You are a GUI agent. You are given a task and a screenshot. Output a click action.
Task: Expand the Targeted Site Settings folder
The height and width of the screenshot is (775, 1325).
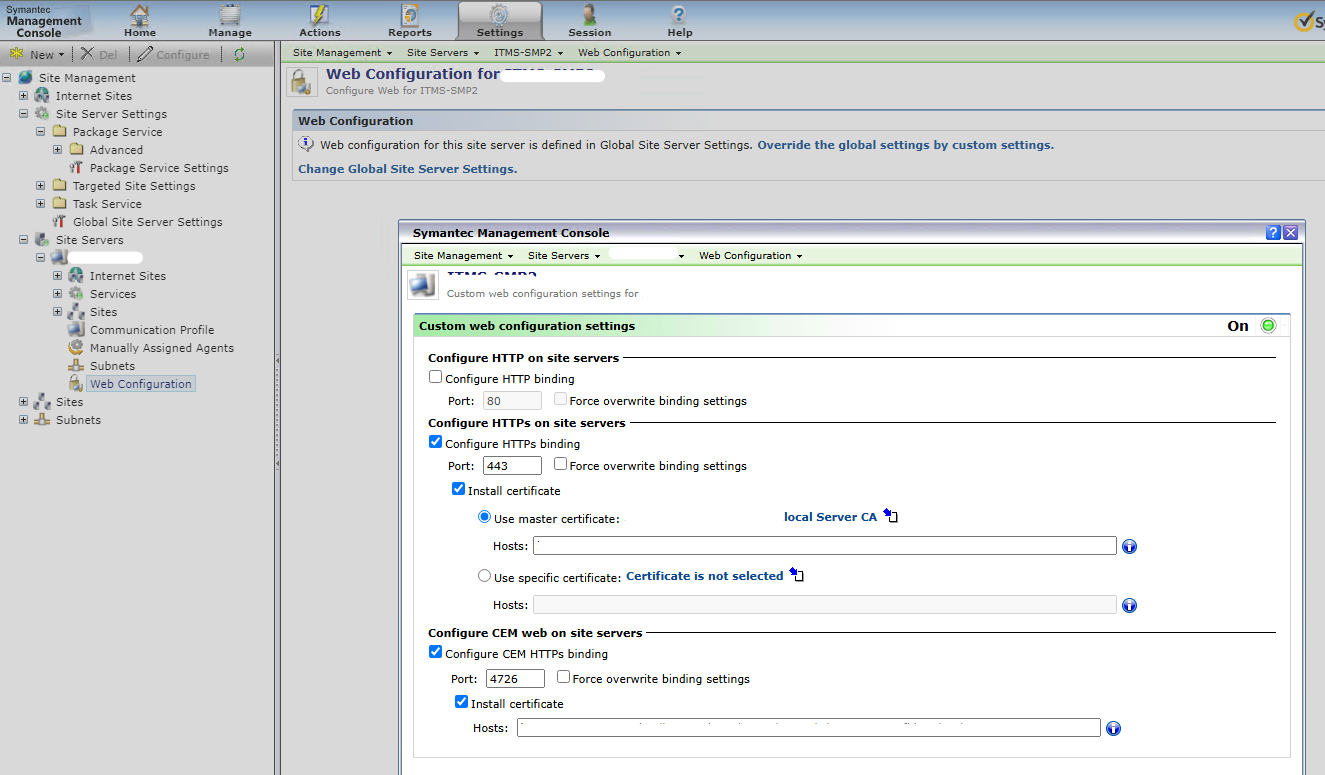[41, 186]
